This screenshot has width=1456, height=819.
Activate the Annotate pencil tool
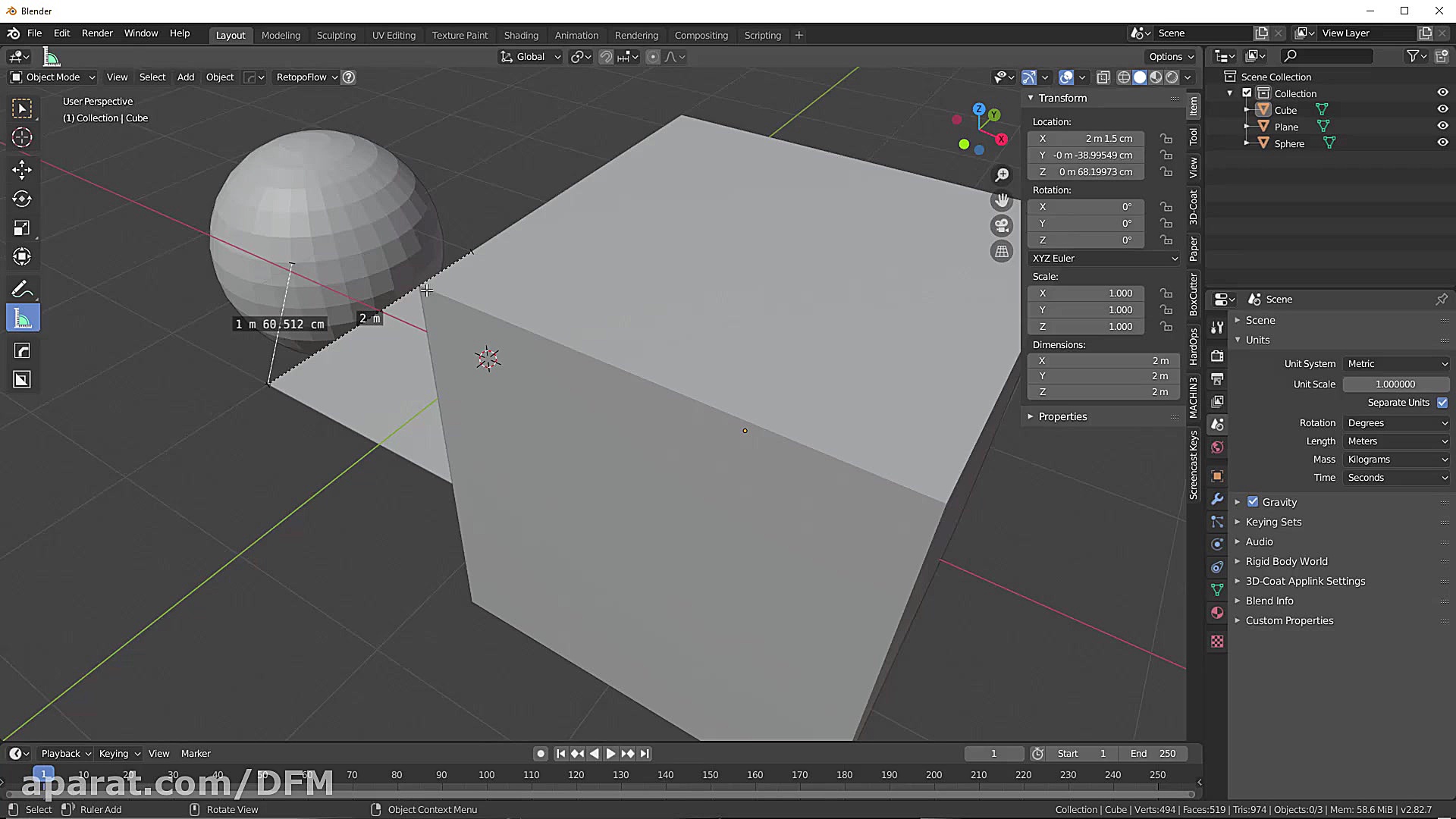(x=22, y=289)
